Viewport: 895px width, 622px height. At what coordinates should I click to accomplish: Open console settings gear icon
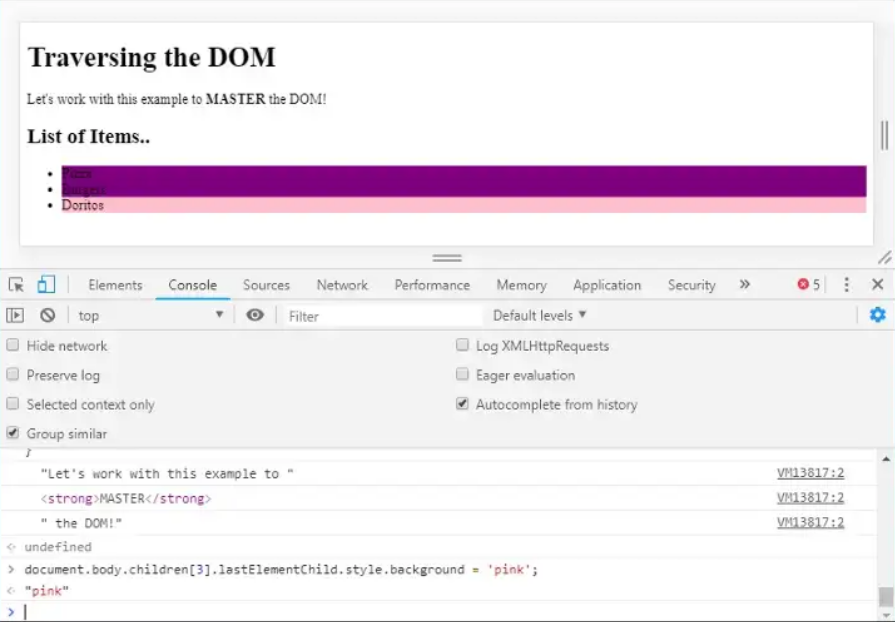(x=877, y=315)
